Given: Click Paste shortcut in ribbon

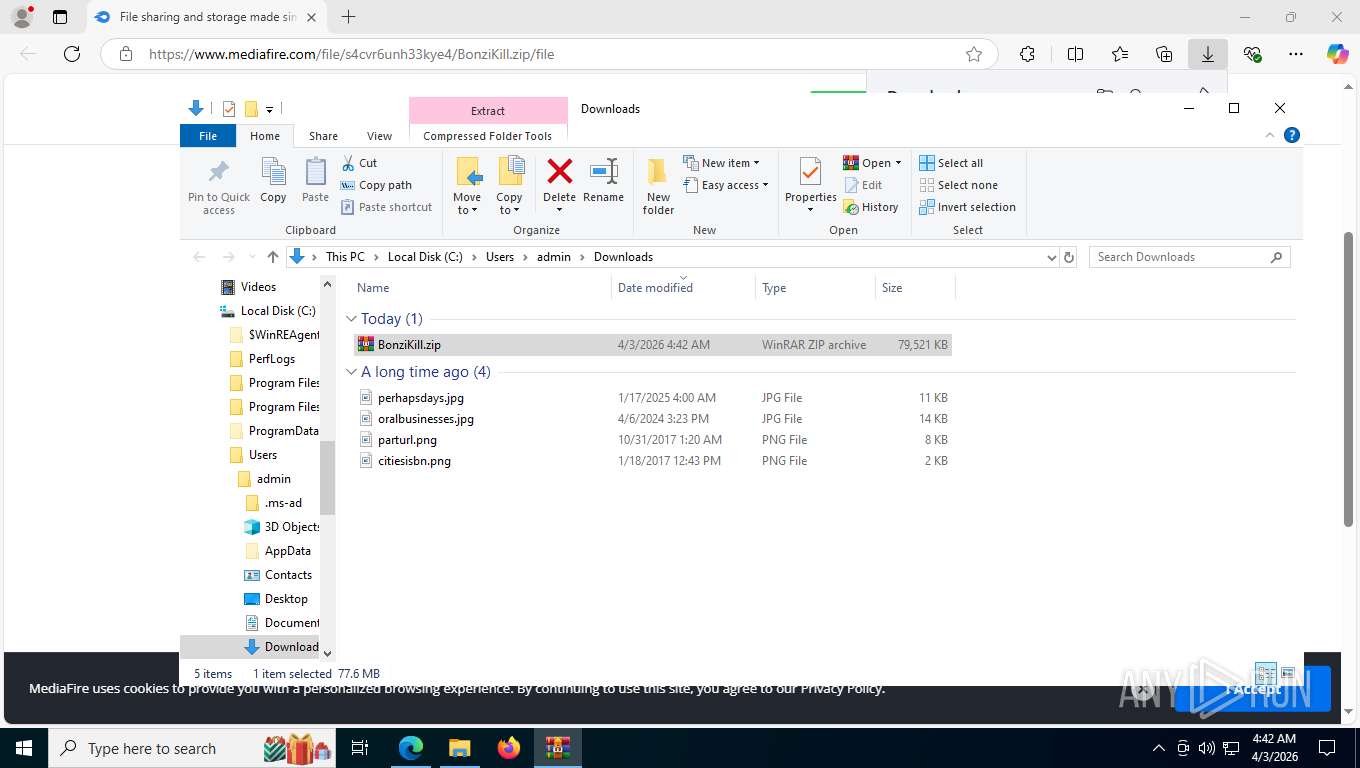Looking at the screenshot, I should click(386, 207).
